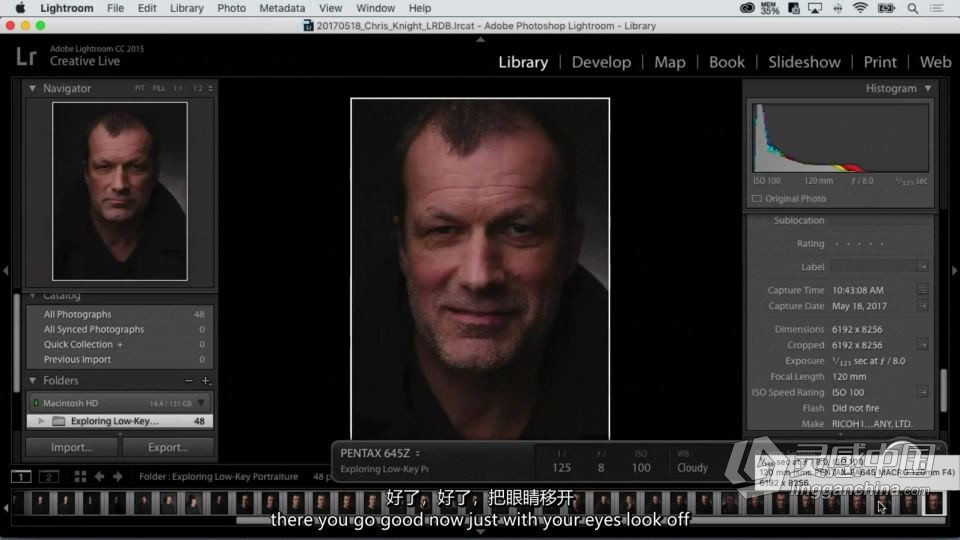This screenshot has height=540, width=960.
Task: Set Navigator zoom to 1:1
Action: tap(178, 88)
